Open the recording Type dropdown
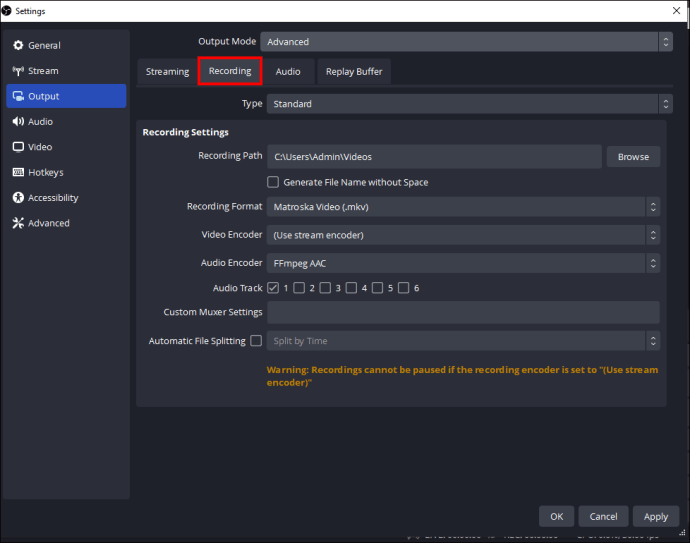 tap(470, 104)
